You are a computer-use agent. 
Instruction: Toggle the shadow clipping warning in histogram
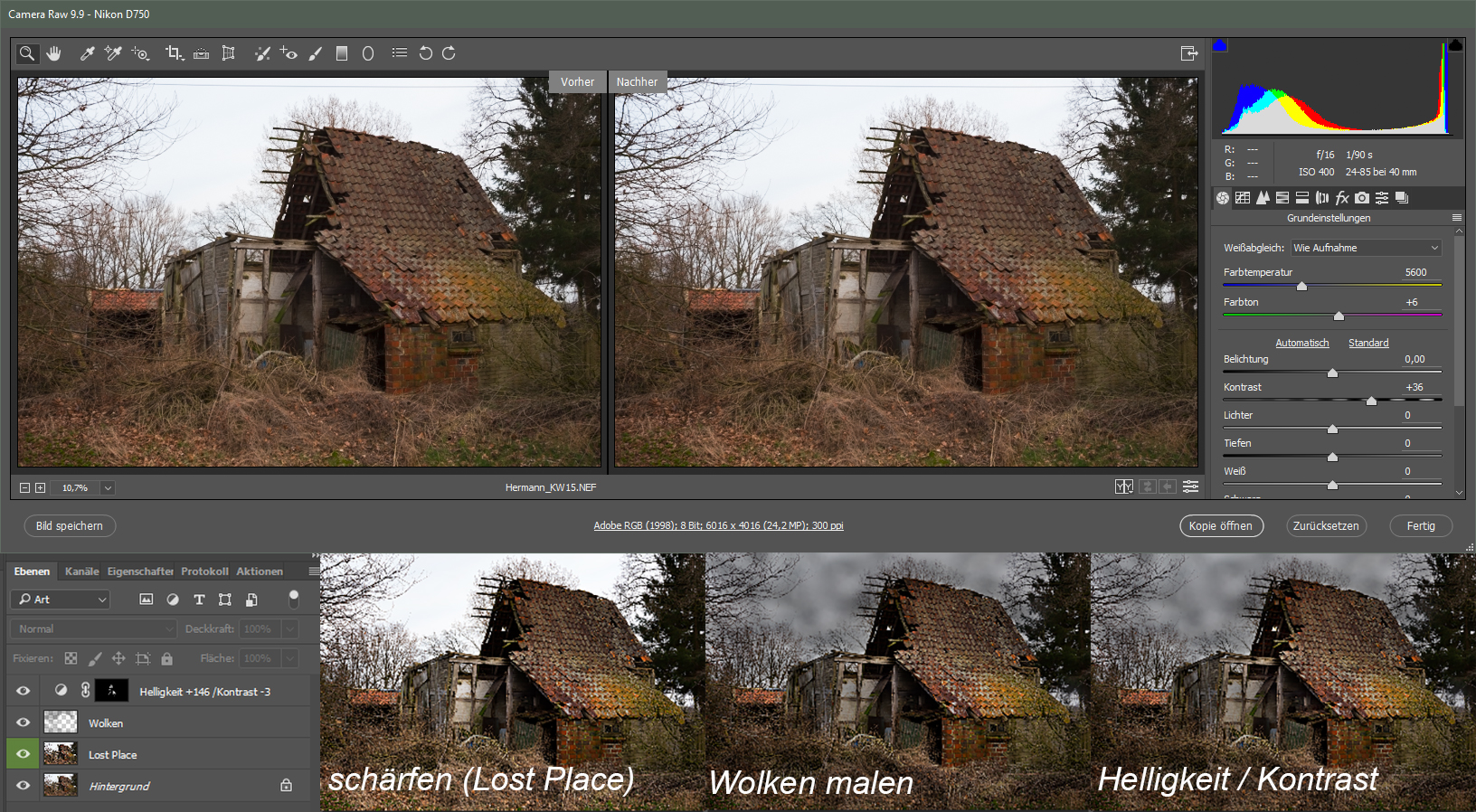[1220, 45]
